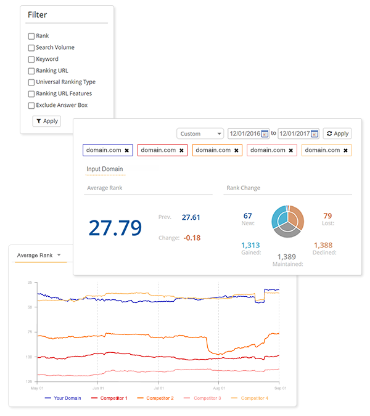Open calendar for the end date

315,134
